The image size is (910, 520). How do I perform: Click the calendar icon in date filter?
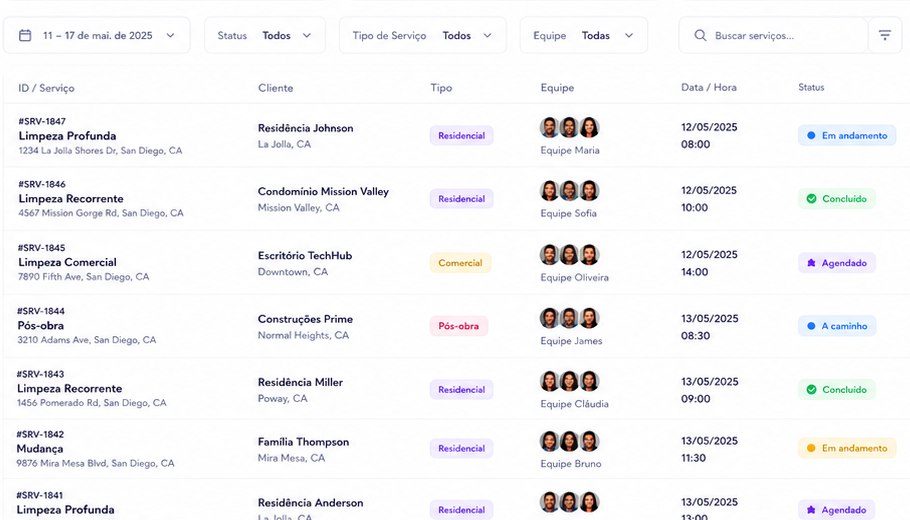25,35
